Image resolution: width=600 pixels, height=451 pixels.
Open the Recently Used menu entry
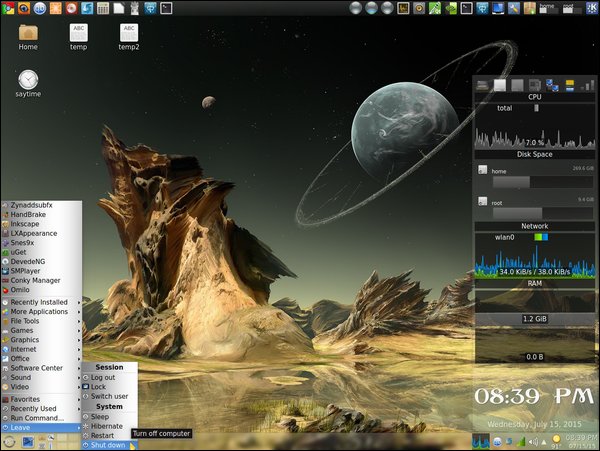tap(41, 409)
